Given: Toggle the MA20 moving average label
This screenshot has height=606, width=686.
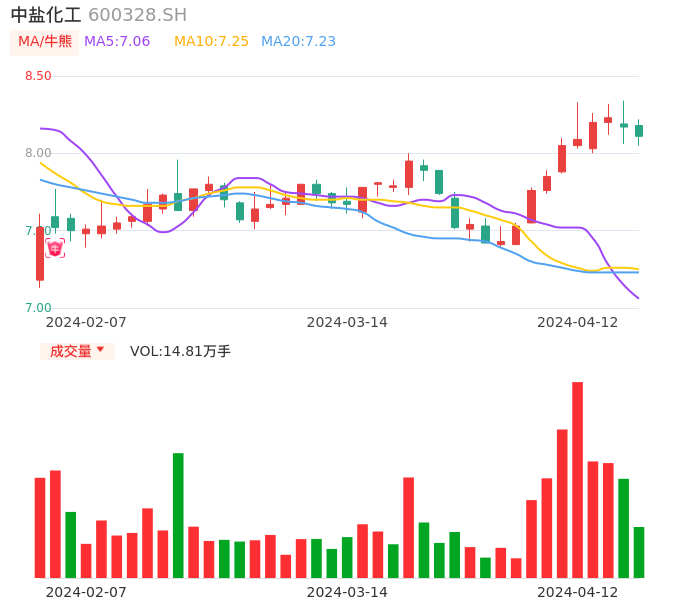Looking at the screenshot, I should [x=298, y=42].
